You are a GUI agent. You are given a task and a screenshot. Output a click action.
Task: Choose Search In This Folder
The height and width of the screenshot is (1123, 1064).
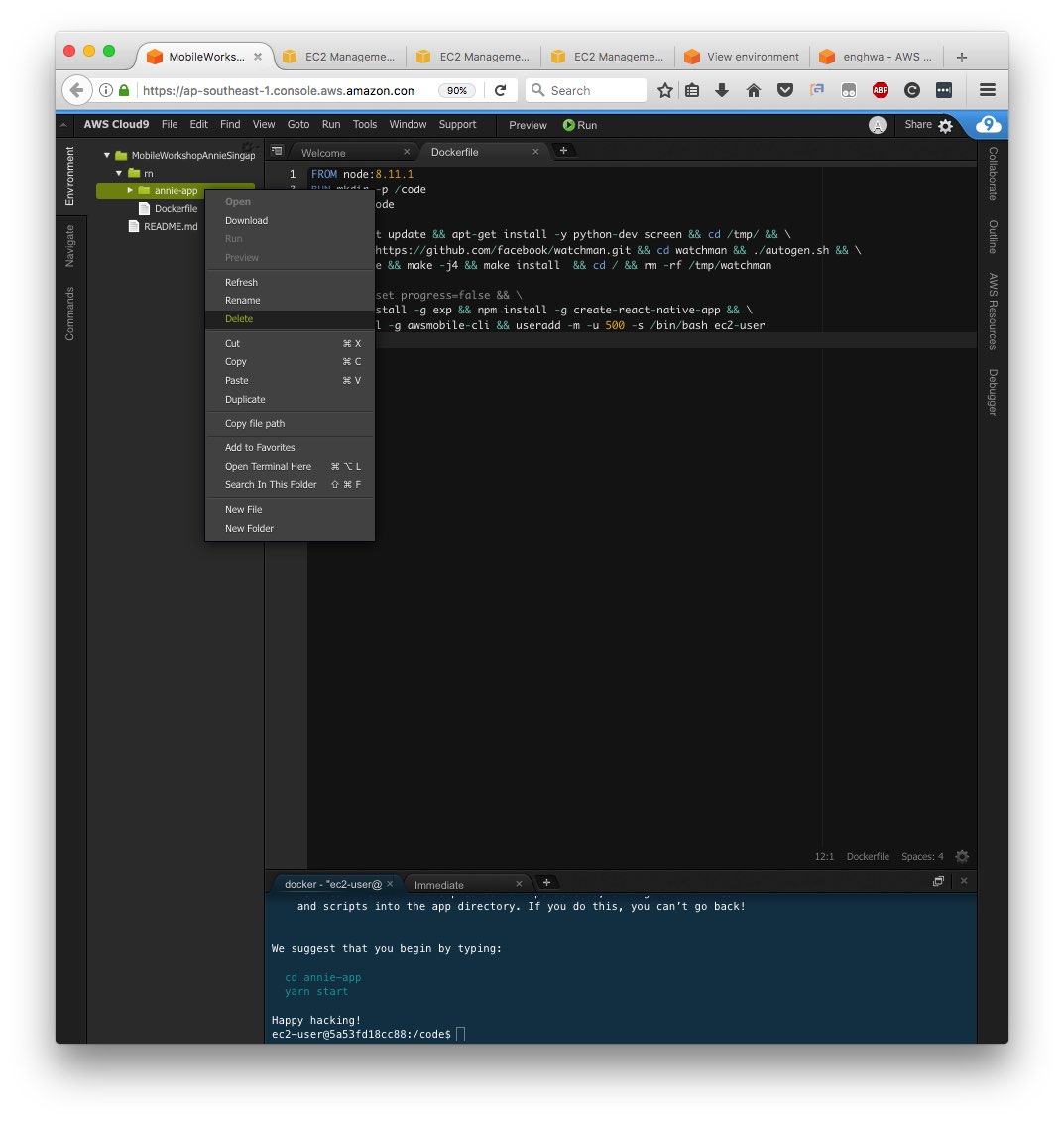coord(290,485)
